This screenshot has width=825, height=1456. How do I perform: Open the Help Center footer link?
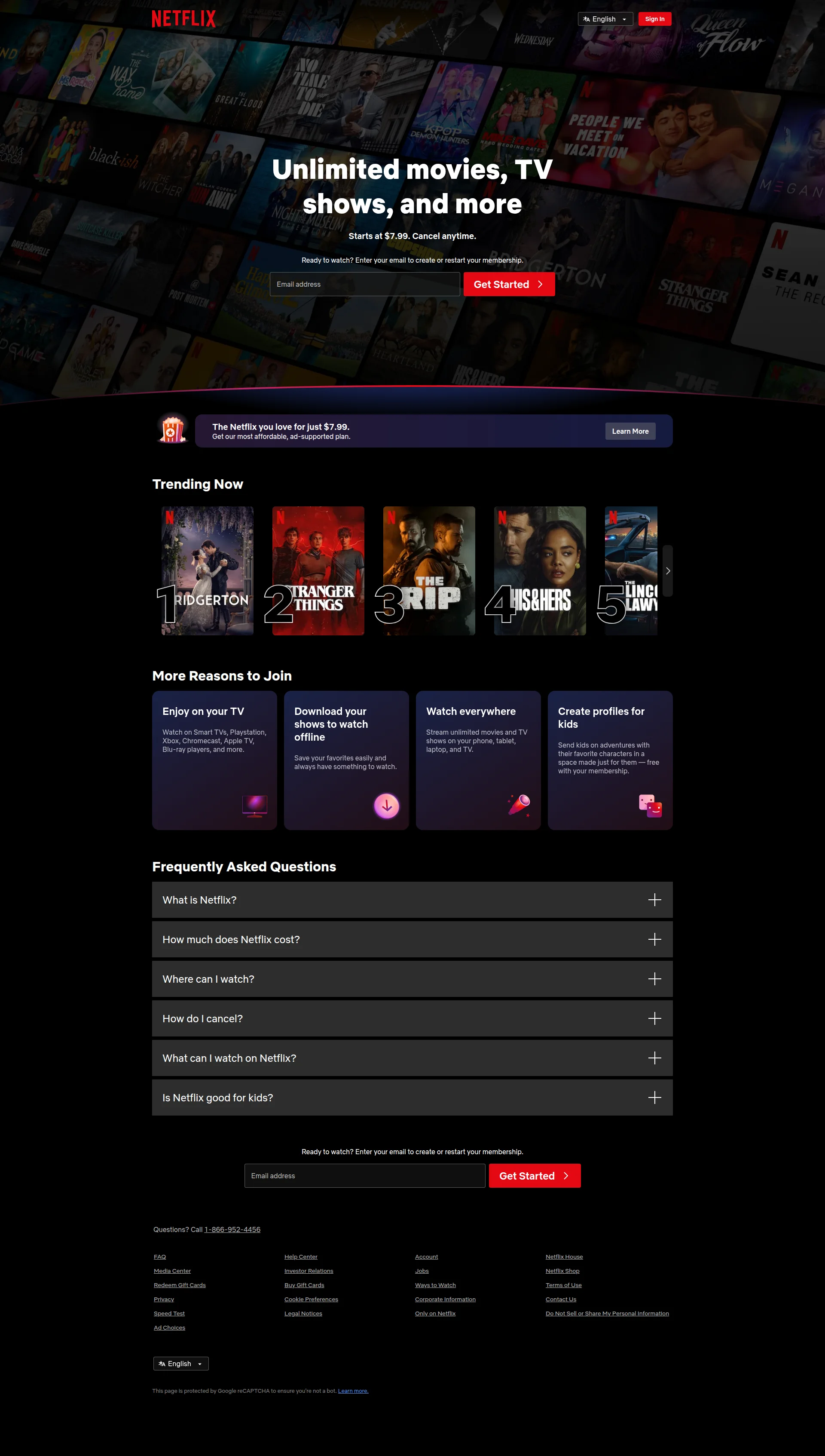300,1257
